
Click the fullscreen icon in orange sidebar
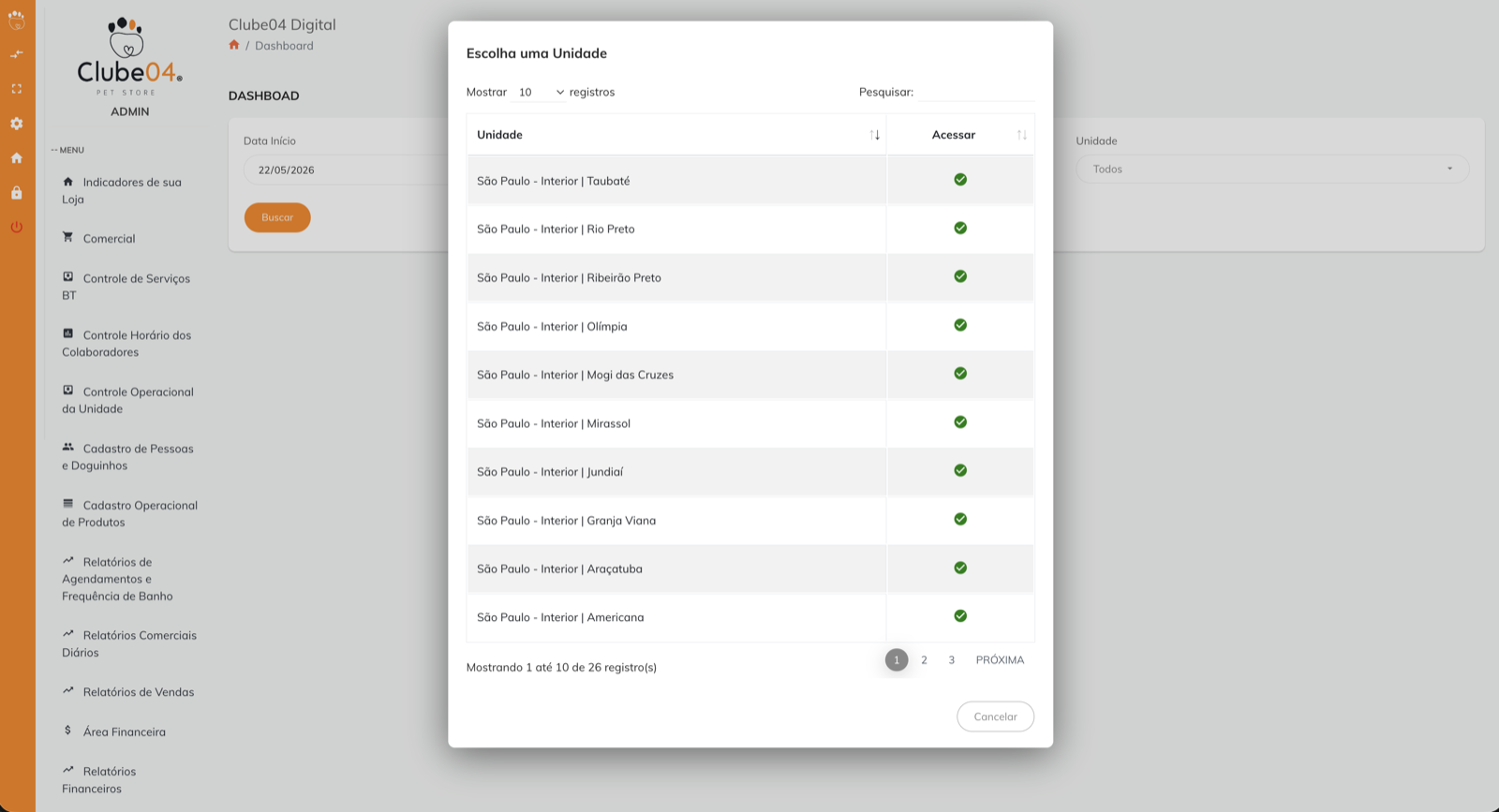click(x=17, y=89)
